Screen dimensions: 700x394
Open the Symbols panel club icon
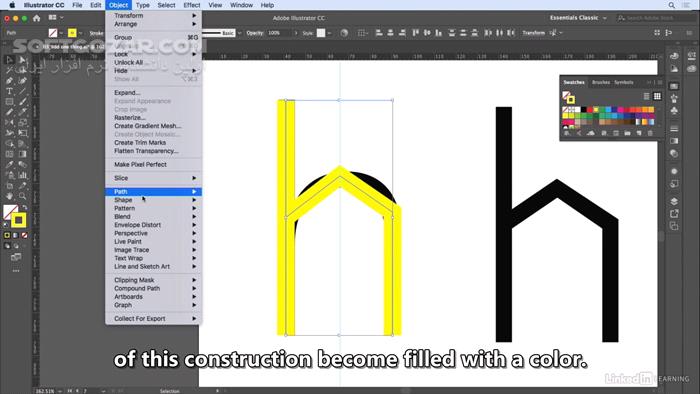click(x=674, y=110)
